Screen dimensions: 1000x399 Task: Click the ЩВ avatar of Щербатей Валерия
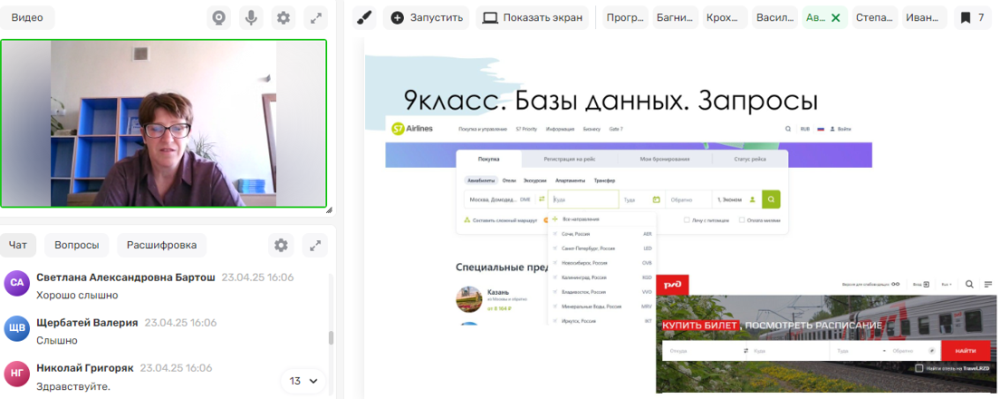17,328
